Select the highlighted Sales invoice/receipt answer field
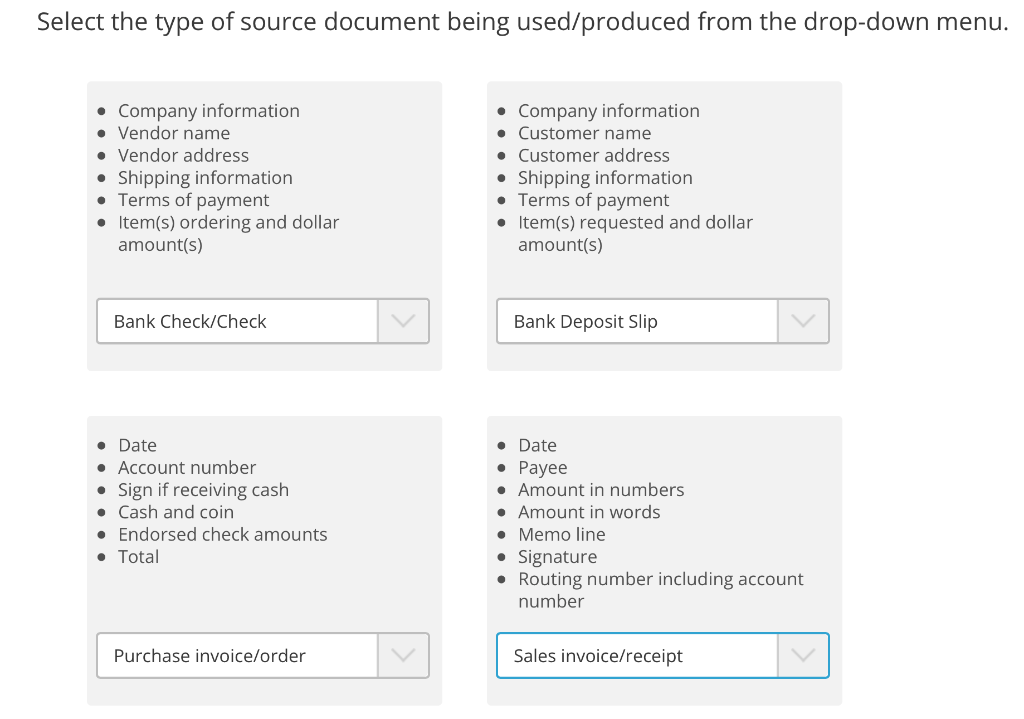Screen dimensions: 1024x719 (x=637, y=655)
